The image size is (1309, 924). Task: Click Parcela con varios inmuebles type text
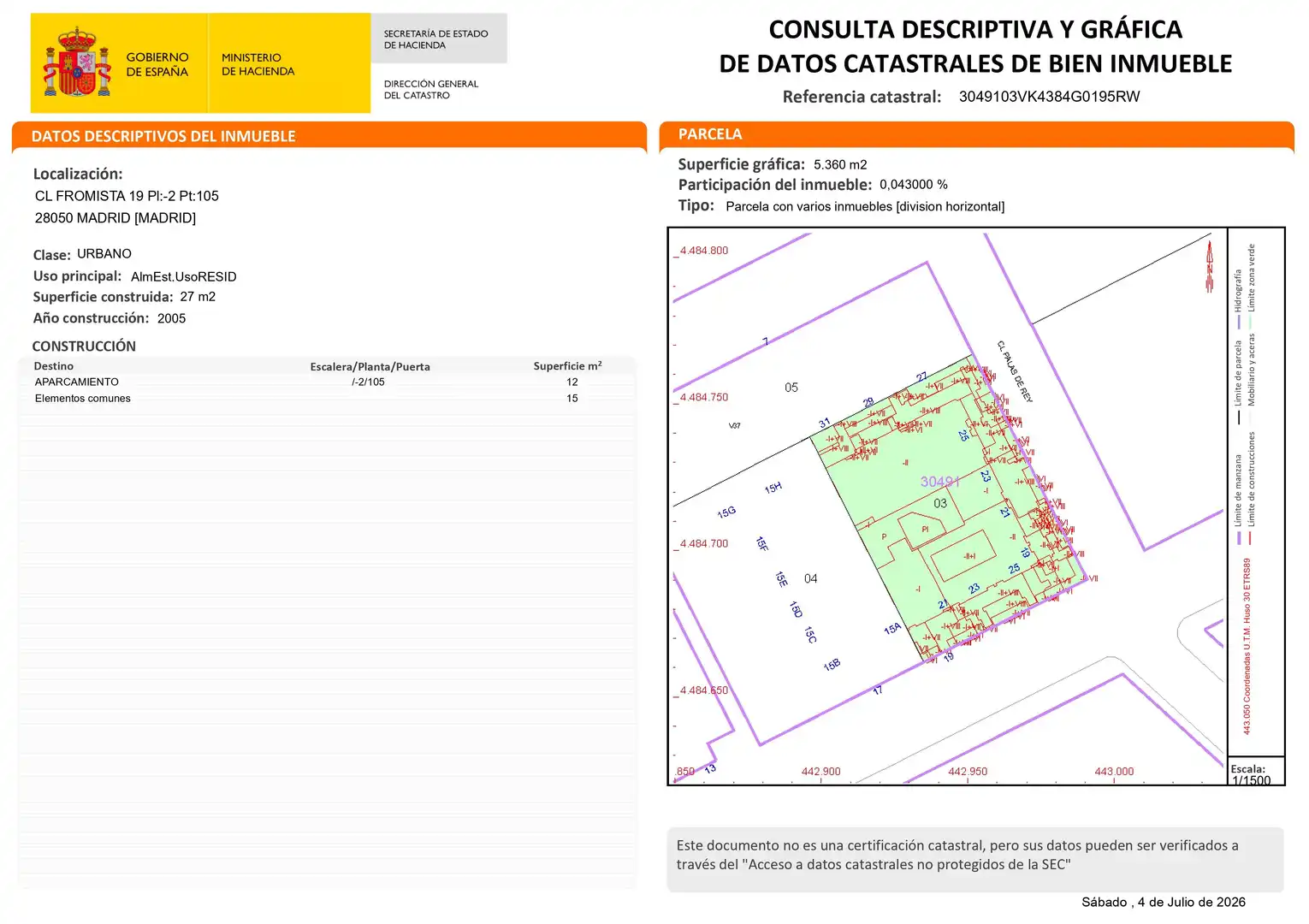pyautogui.click(x=865, y=207)
